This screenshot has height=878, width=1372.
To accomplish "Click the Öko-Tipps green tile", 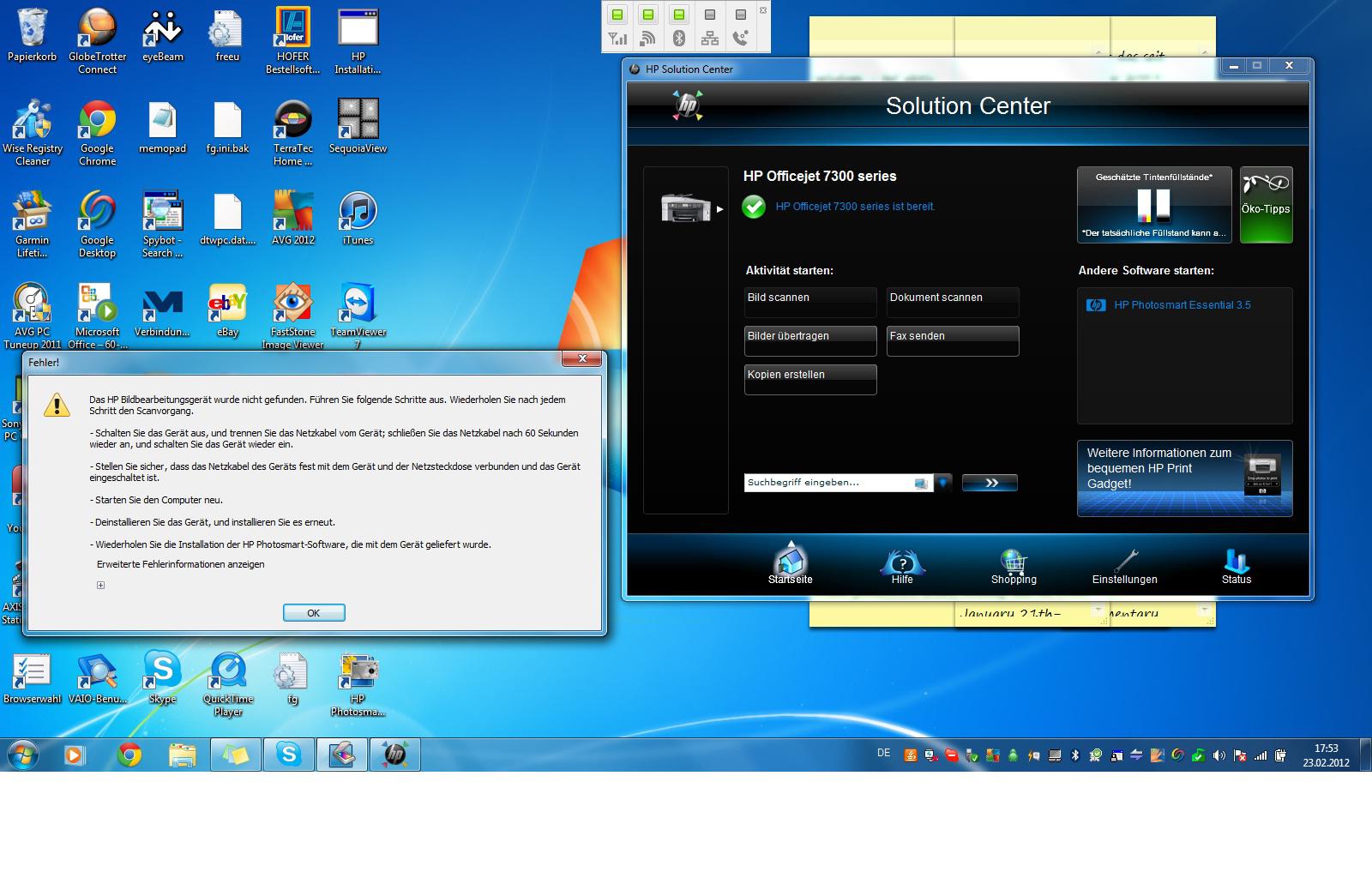I will [1266, 205].
